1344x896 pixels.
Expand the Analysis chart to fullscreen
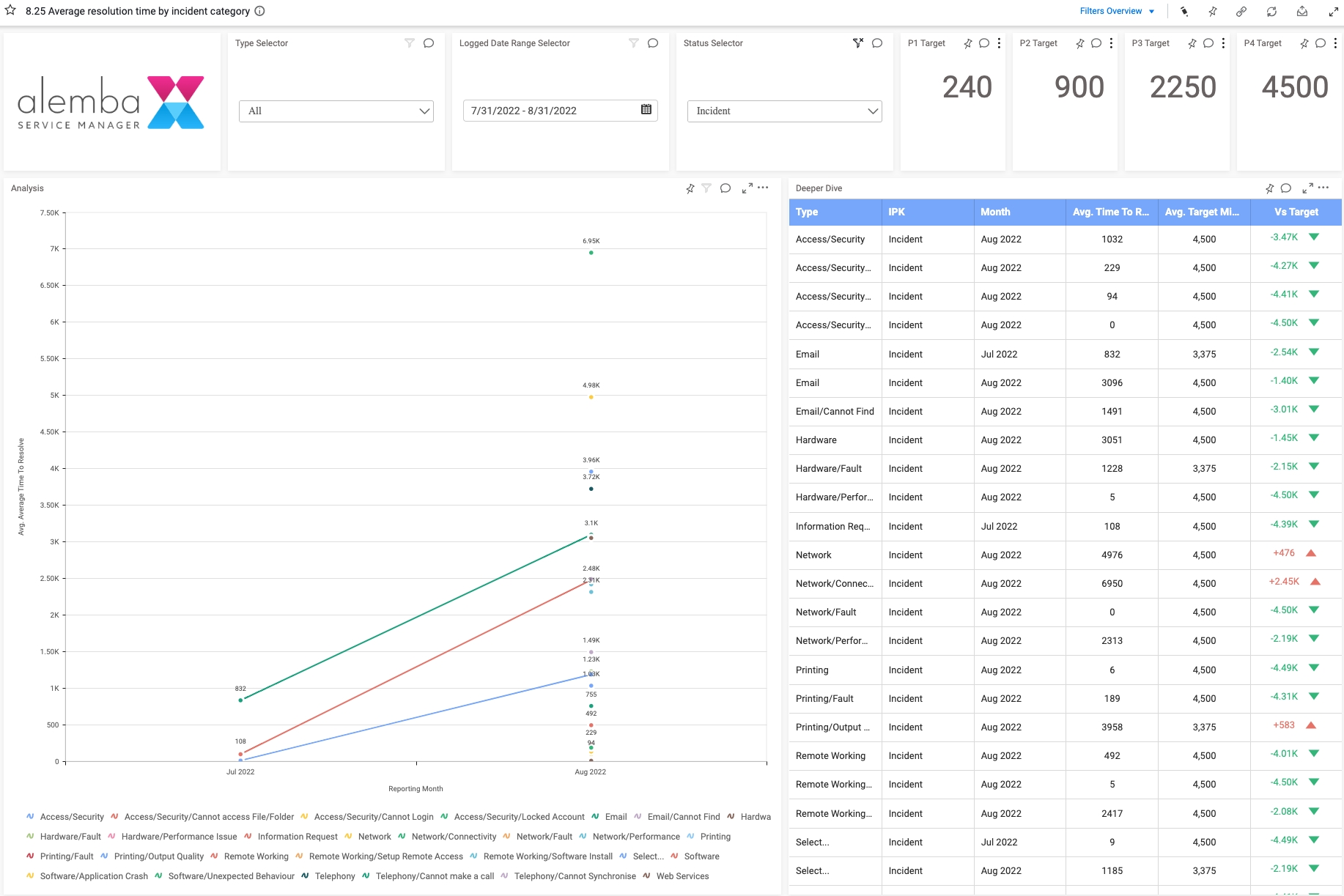pos(747,188)
